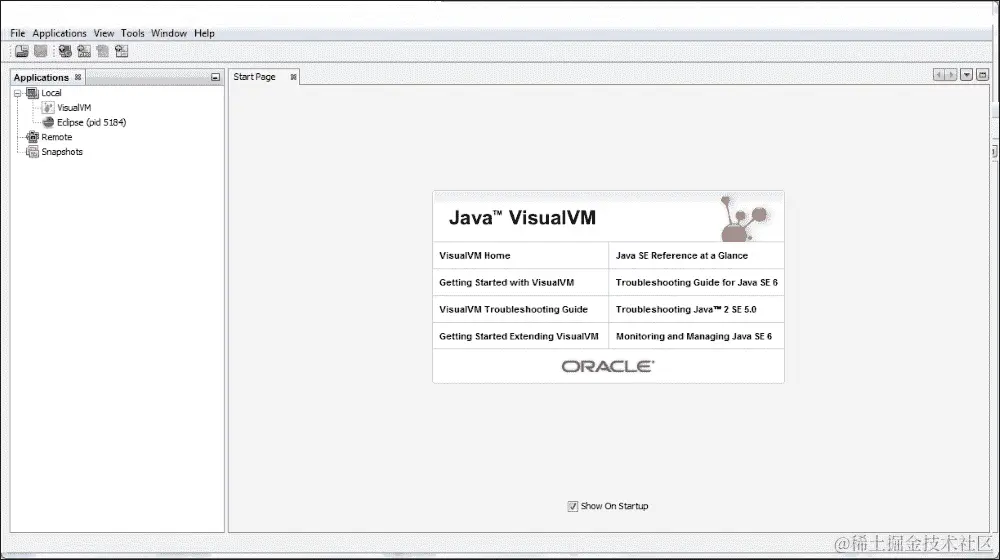Open the View menu
This screenshot has height=560, width=1000.
tap(103, 33)
